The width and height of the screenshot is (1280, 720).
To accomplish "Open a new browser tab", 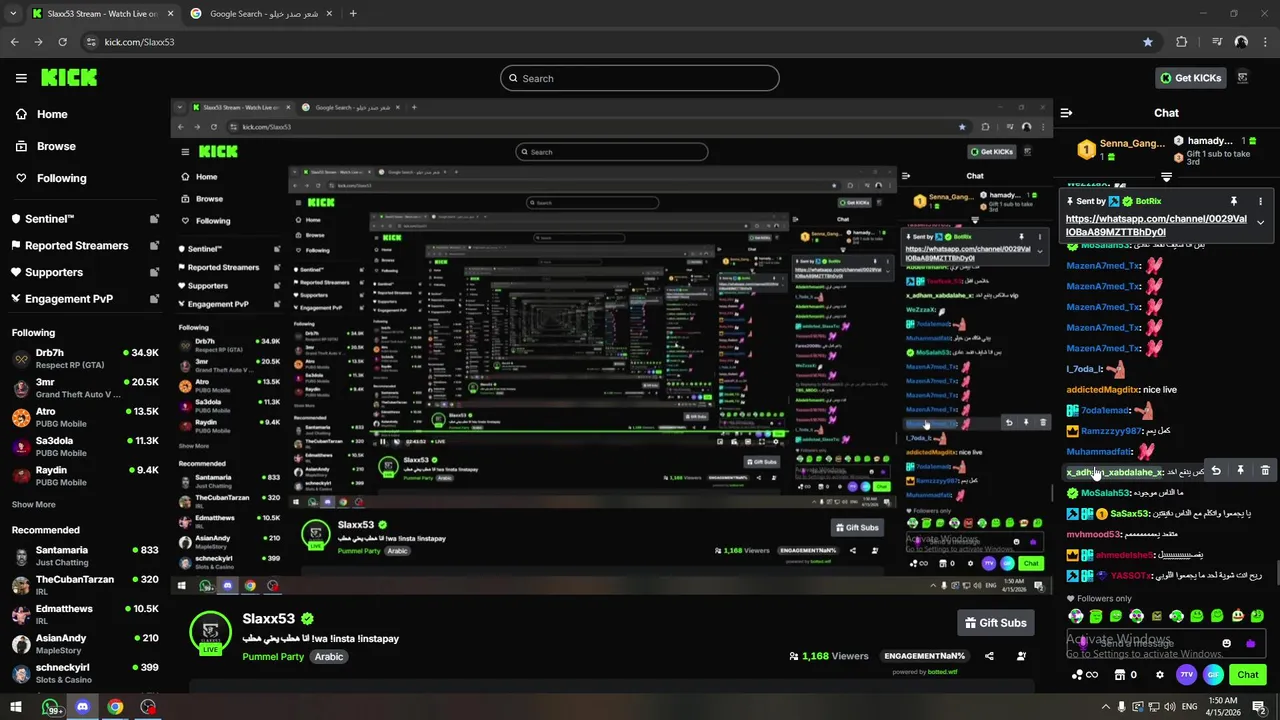I will (x=353, y=14).
